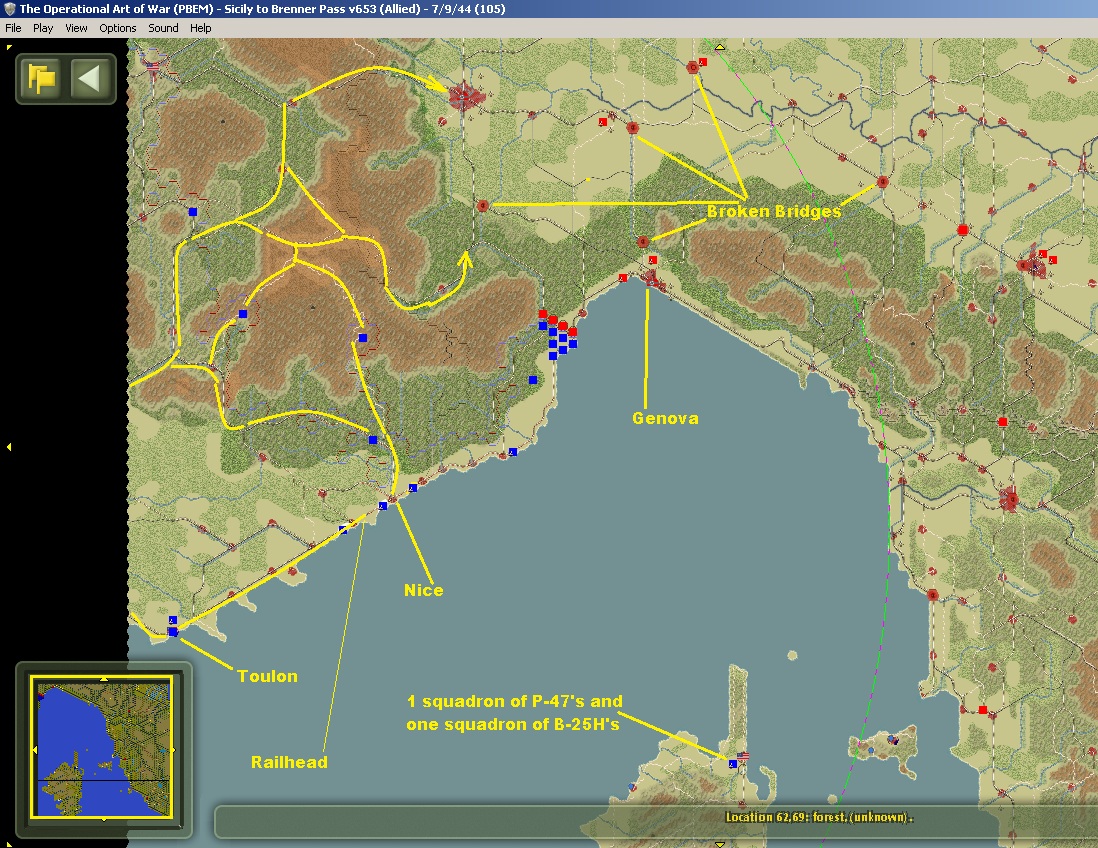
Task: Click the Genova port city hex
Action: pos(651,279)
